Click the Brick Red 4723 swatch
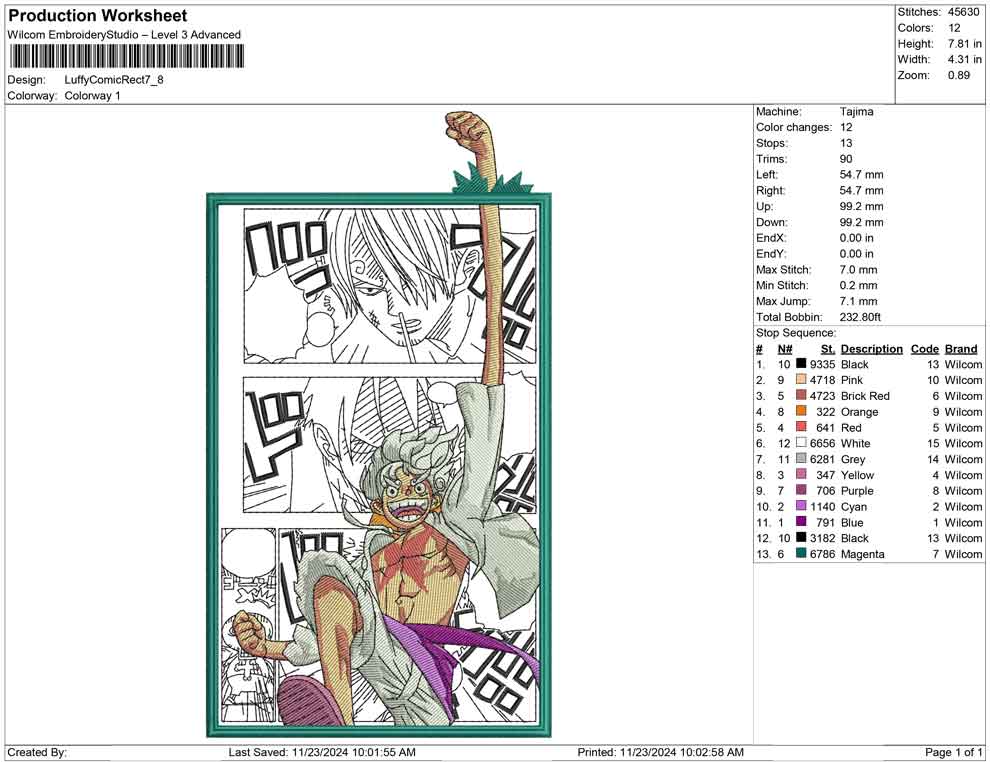The image size is (990, 762). [x=801, y=395]
